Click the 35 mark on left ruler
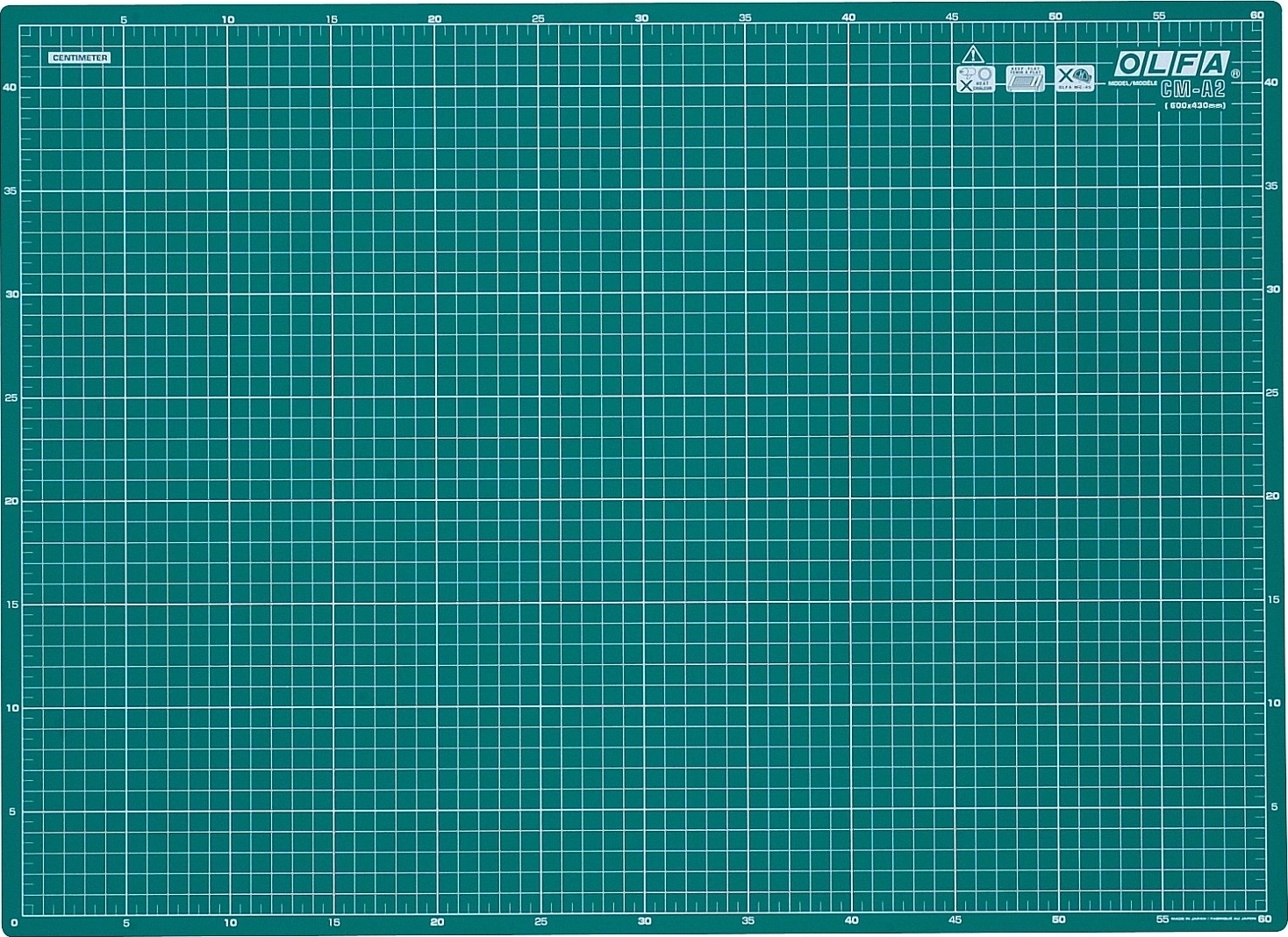Viewport: 1288px width, 937px height. [11, 190]
